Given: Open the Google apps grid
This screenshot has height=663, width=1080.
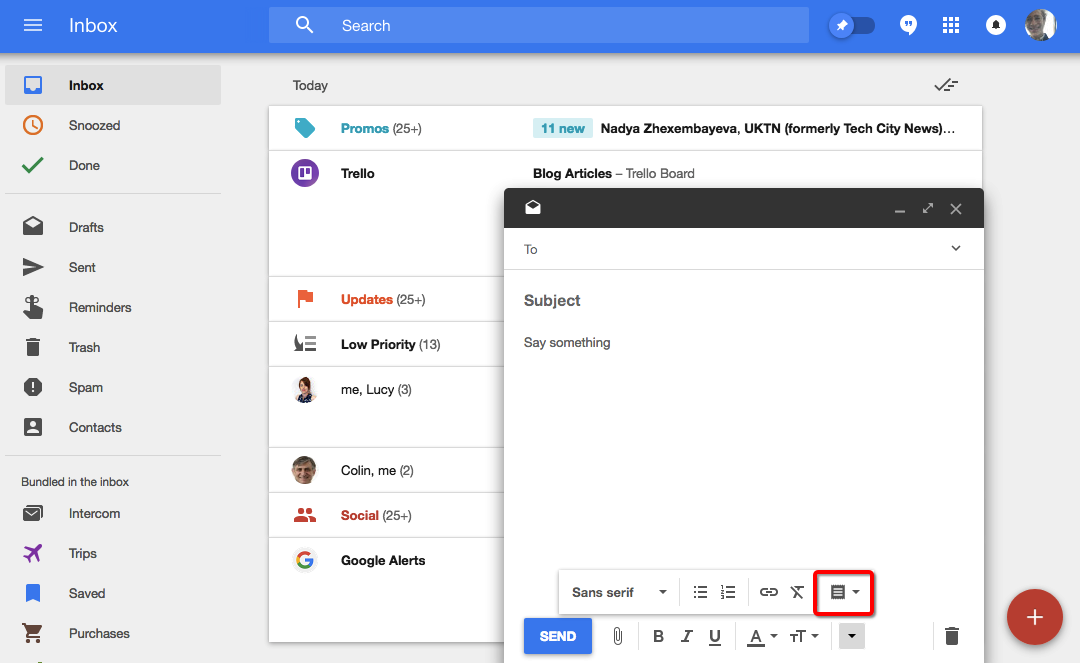Looking at the screenshot, I should point(951,24).
